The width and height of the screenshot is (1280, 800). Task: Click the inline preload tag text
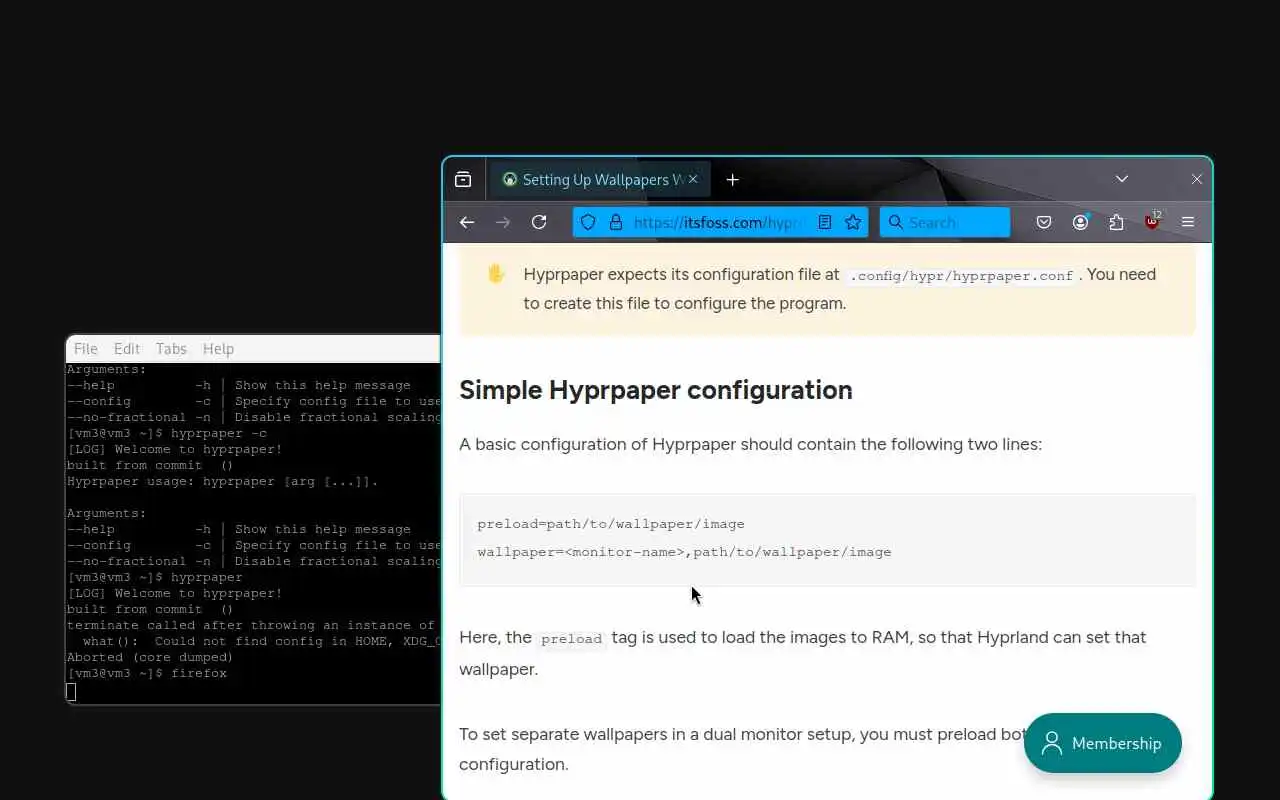pos(571,639)
